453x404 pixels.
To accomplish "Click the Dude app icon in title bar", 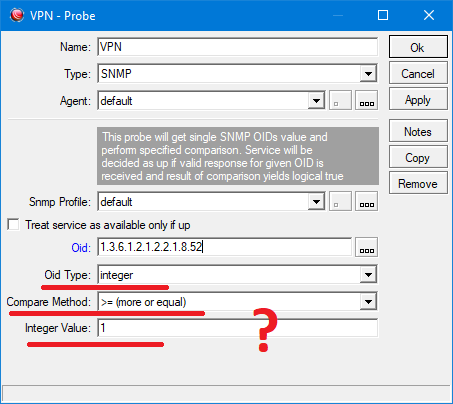I will (17, 15).
